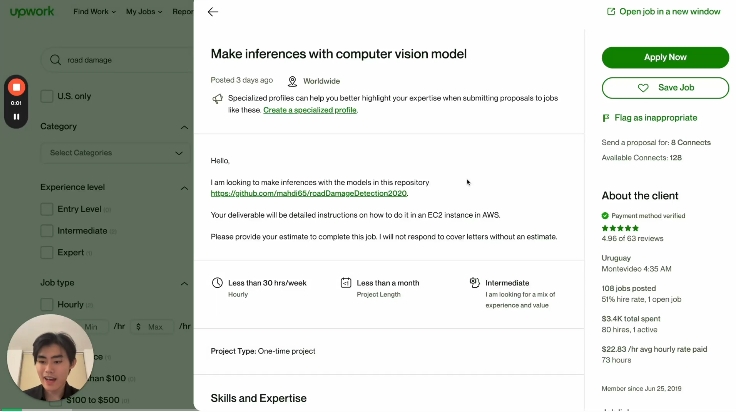Select the Hourly job type checkbox
The width and height of the screenshot is (747, 412).
pyautogui.click(x=46, y=304)
